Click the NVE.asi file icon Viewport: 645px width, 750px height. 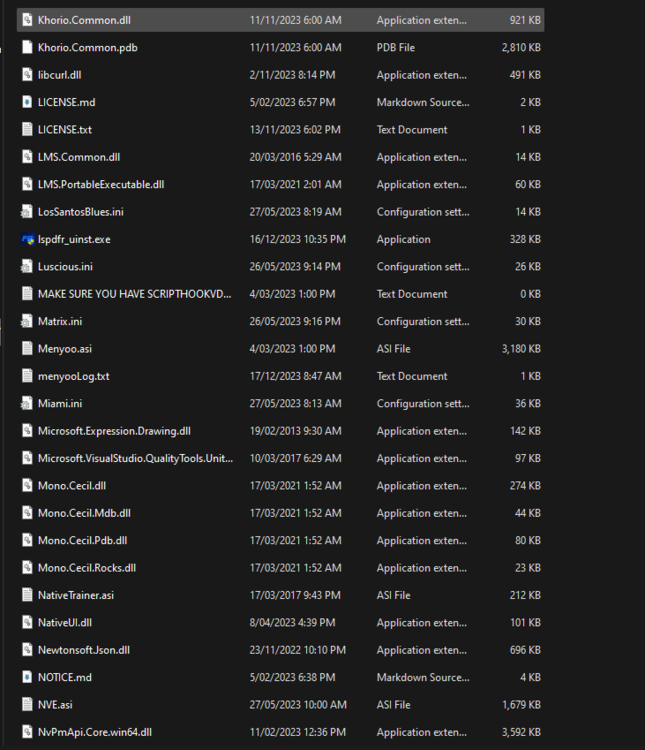click(x=27, y=705)
